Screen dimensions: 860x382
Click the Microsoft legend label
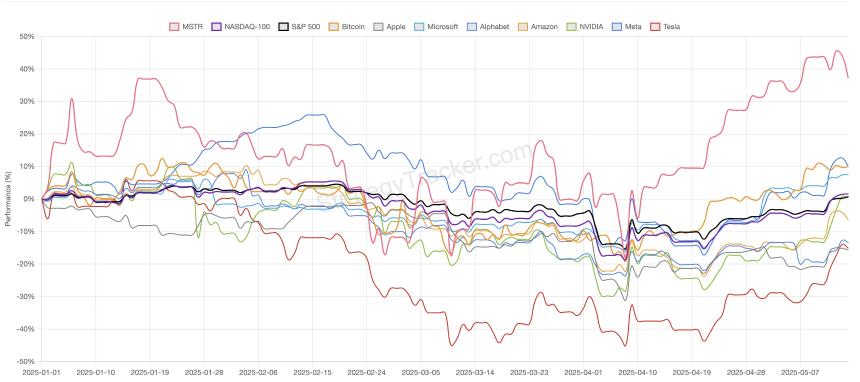pos(443,26)
